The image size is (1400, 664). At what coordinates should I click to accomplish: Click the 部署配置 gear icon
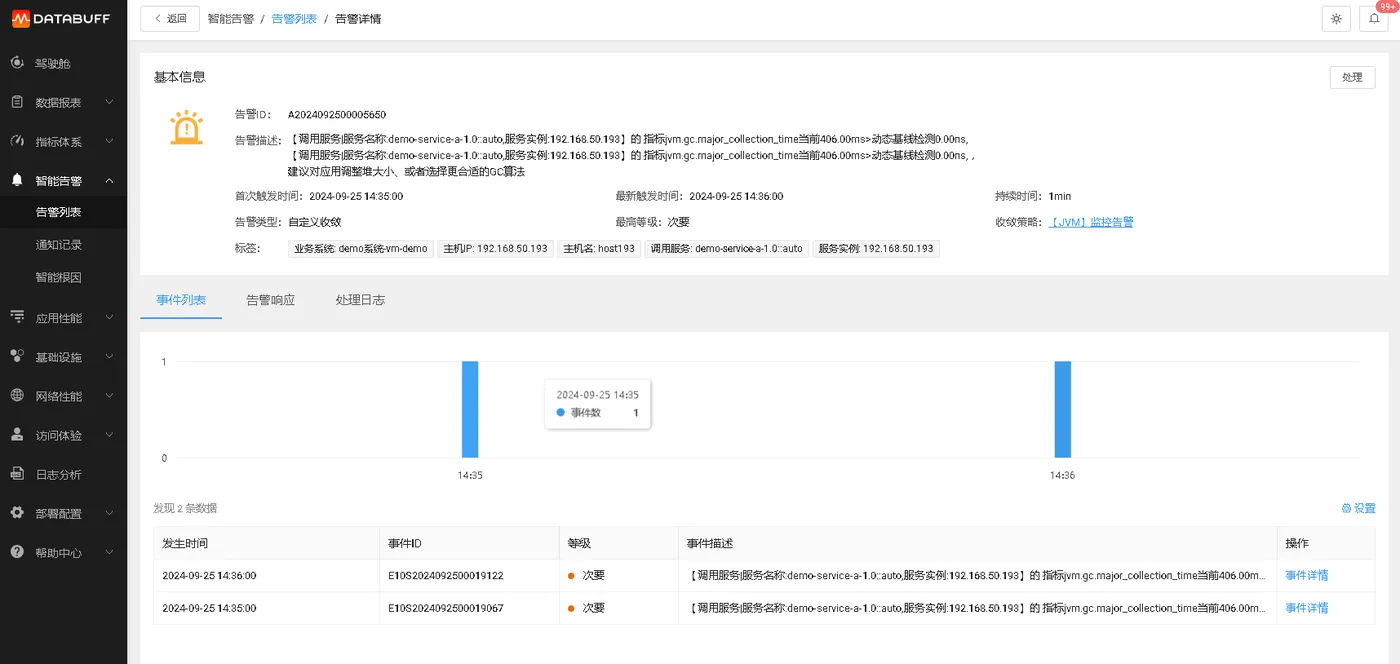(17, 513)
